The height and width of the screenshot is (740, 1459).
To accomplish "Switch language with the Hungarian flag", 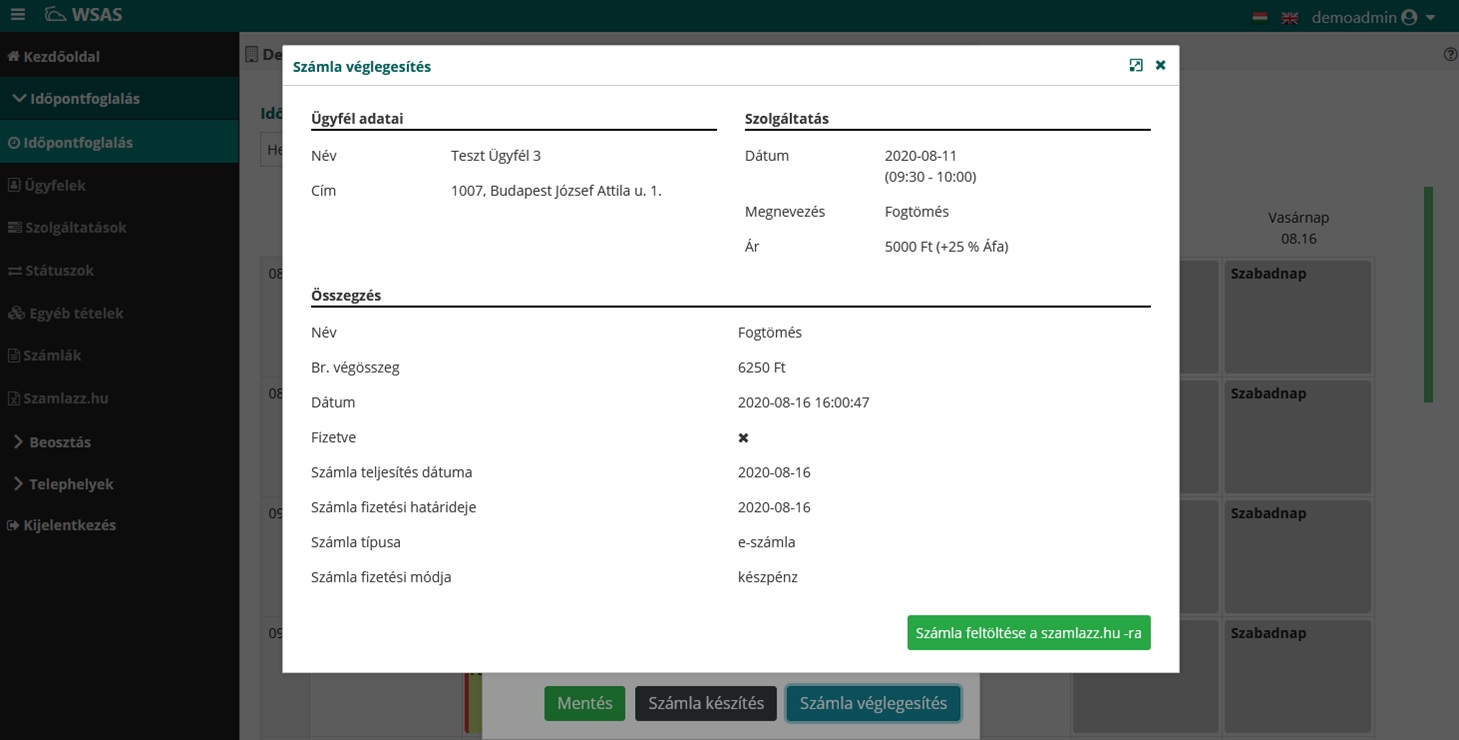I will [1260, 17].
